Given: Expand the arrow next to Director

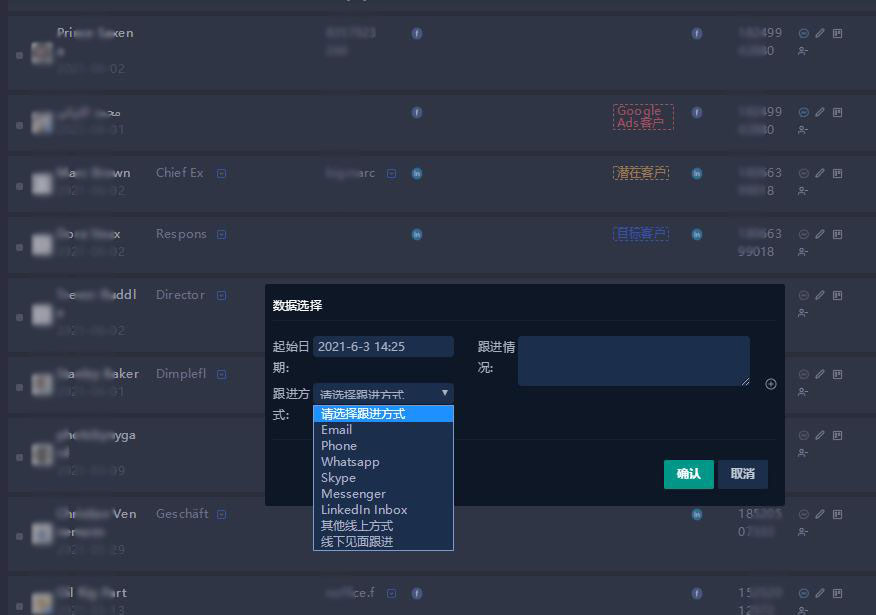Looking at the screenshot, I should [x=222, y=295].
